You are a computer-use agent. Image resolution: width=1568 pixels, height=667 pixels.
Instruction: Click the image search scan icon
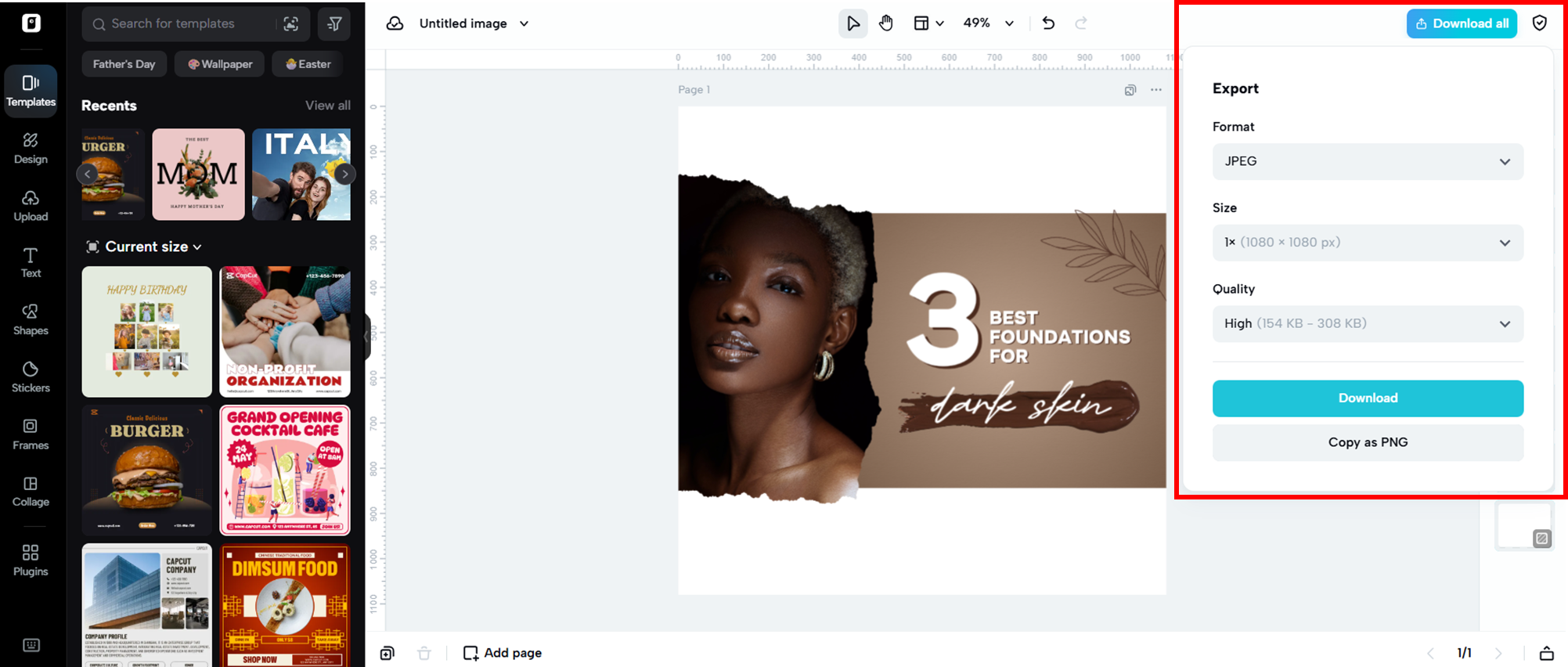(x=291, y=23)
